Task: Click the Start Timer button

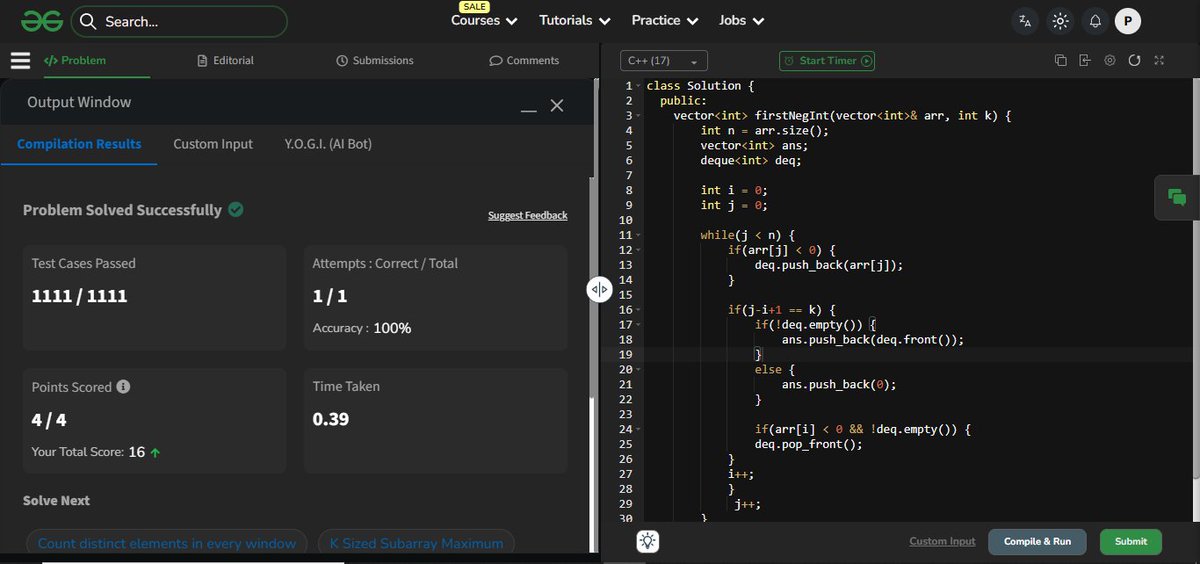Action: 827,61
